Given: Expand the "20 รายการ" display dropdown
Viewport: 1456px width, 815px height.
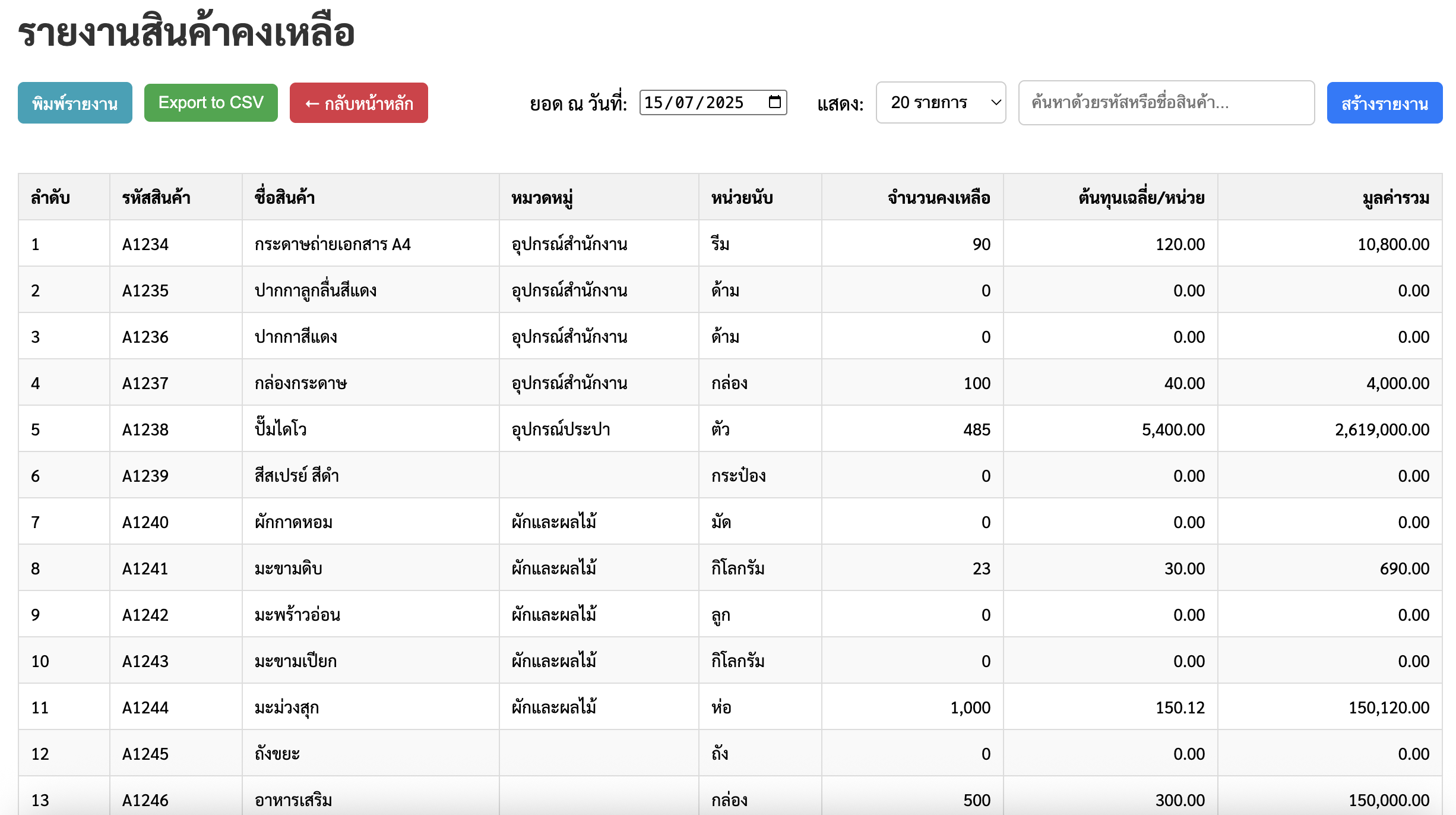Looking at the screenshot, I should 940,102.
